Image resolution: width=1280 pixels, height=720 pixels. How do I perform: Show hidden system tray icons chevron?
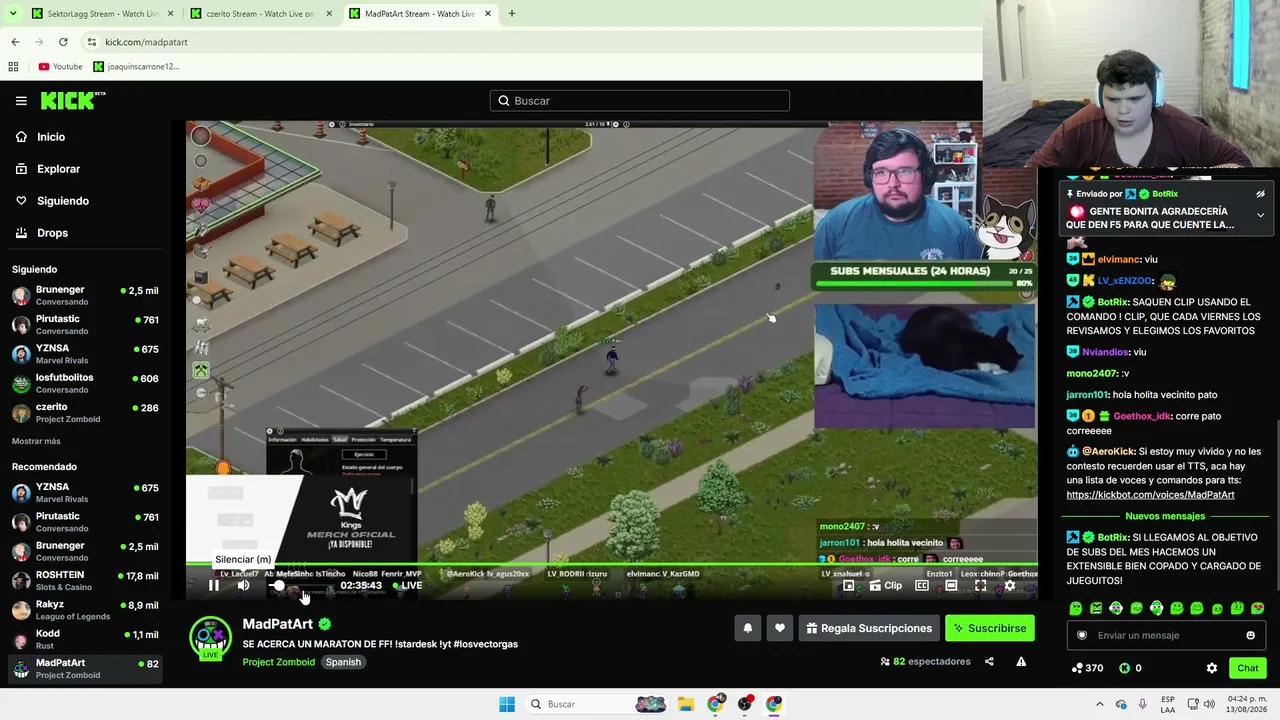[x=1100, y=704]
